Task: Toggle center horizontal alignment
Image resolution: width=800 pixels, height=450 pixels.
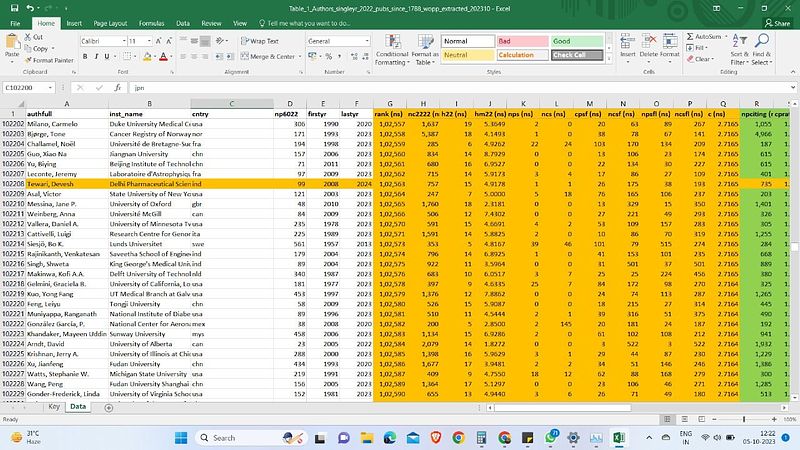Action: pyautogui.click(x=194, y=56)
